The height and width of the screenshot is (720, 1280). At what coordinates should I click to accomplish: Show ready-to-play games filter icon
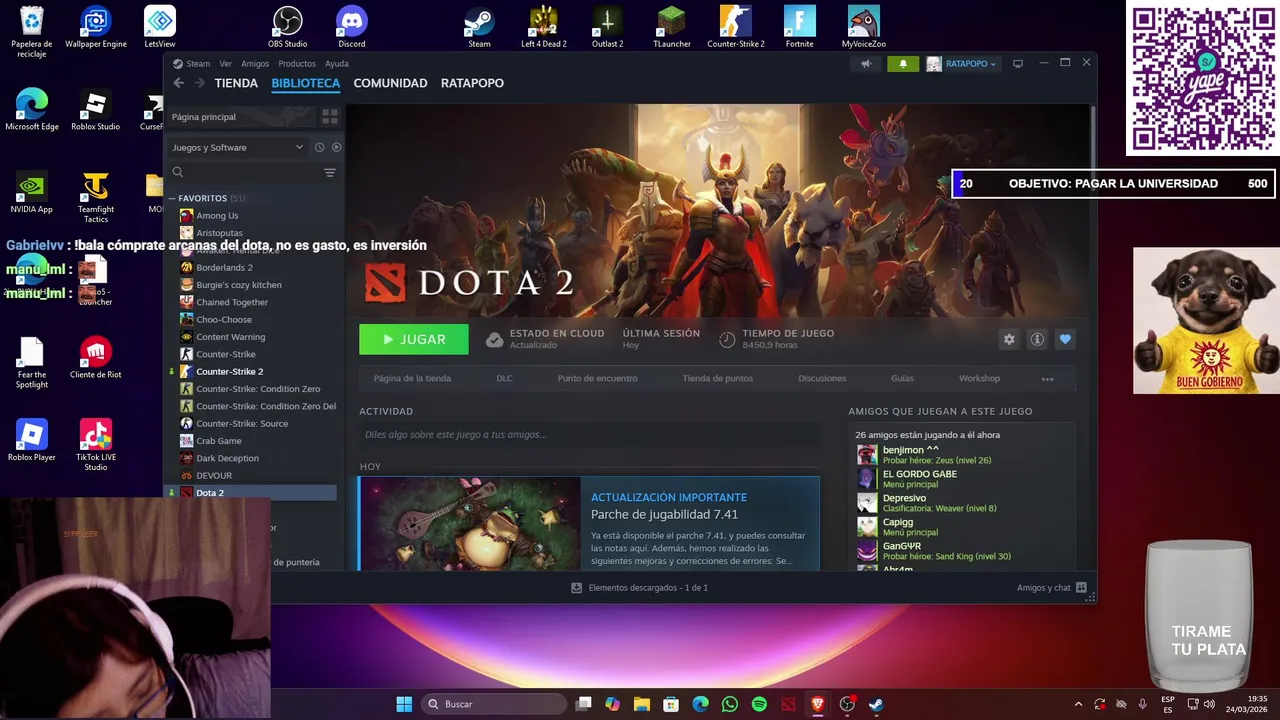[x=336, y=147]
